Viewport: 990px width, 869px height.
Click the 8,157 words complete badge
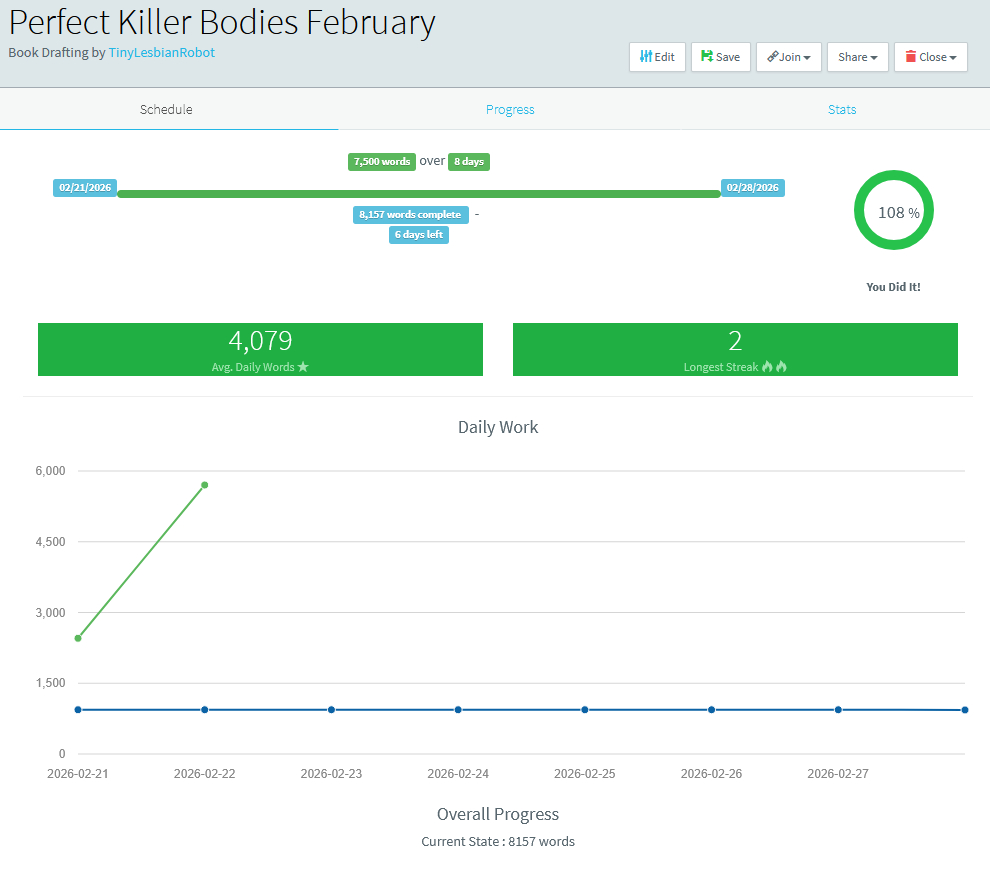click(410, 214)
